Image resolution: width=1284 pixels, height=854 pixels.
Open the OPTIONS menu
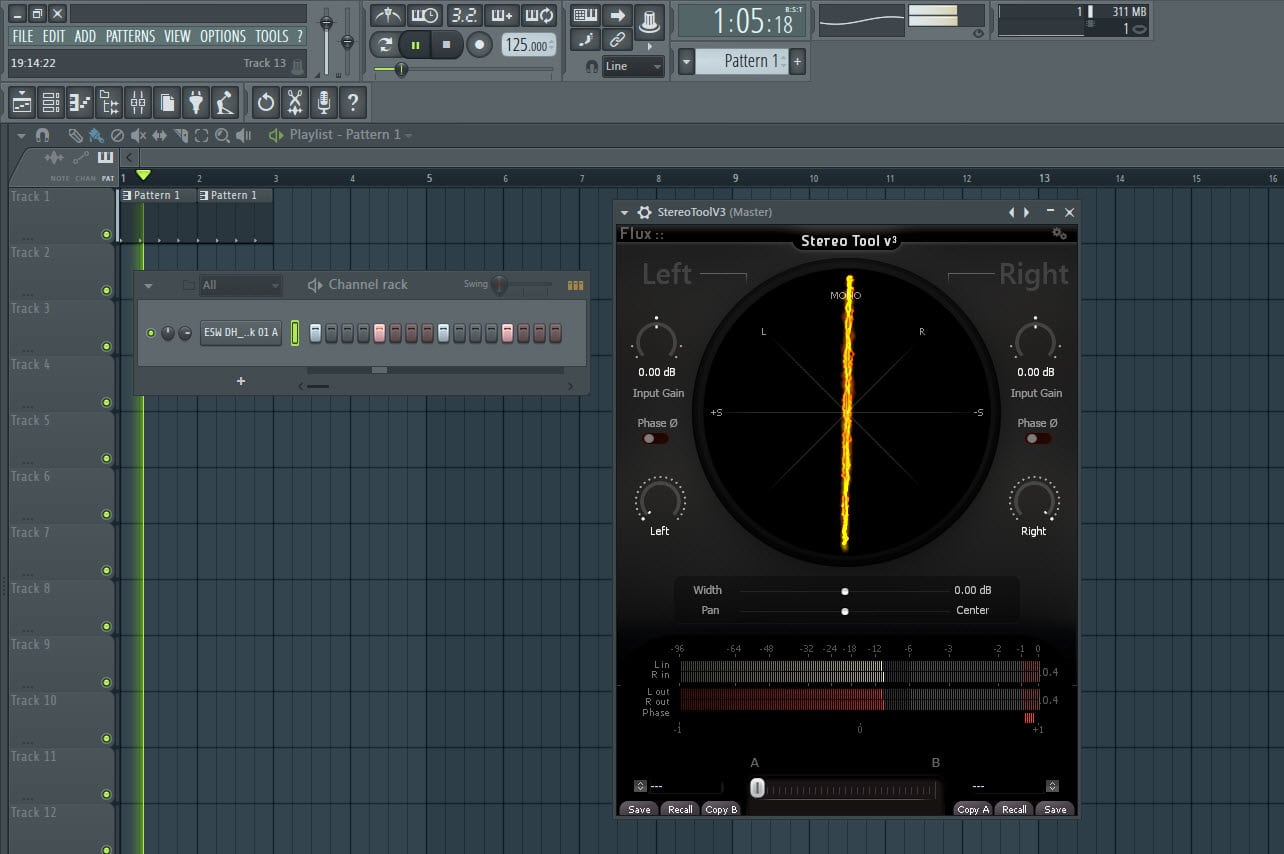222,36
